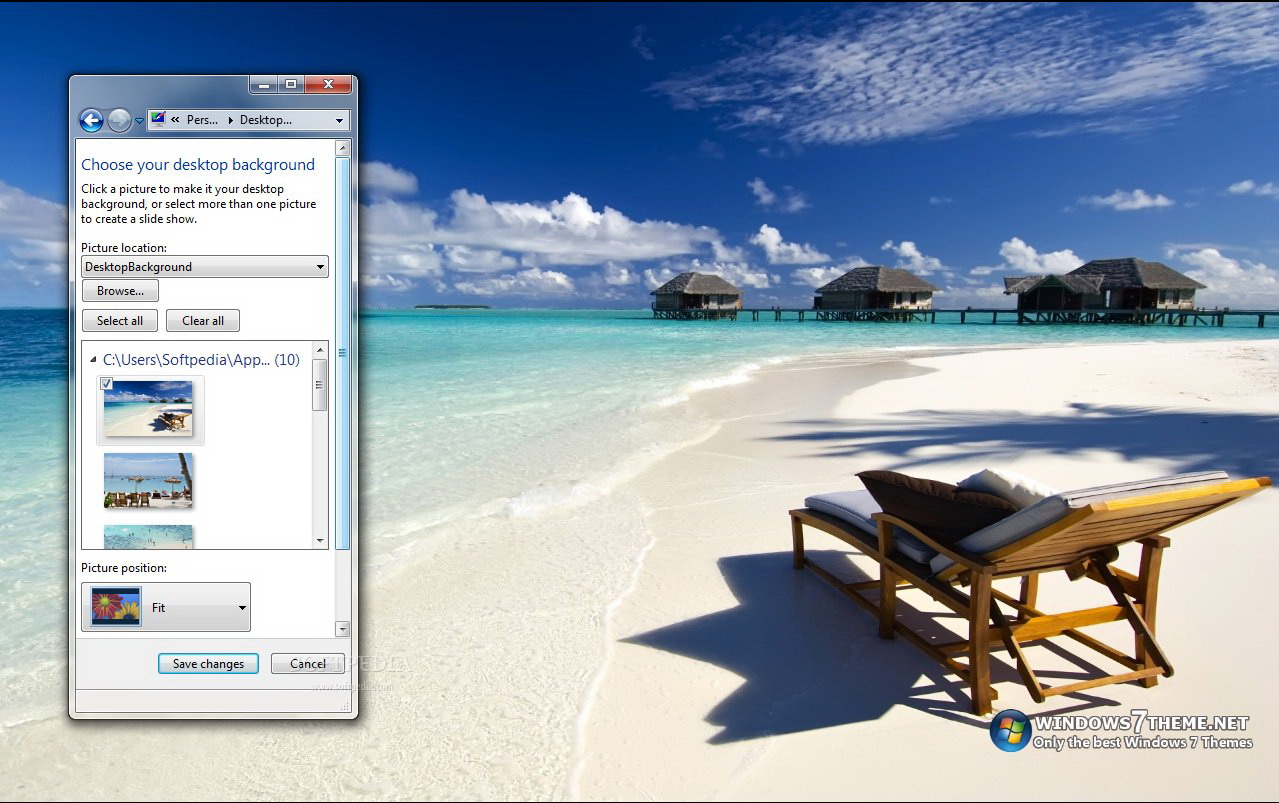Screen dimensions: 1279x803
Task: Open the recent pages arrow beside Forward
Action: point(139,121)
